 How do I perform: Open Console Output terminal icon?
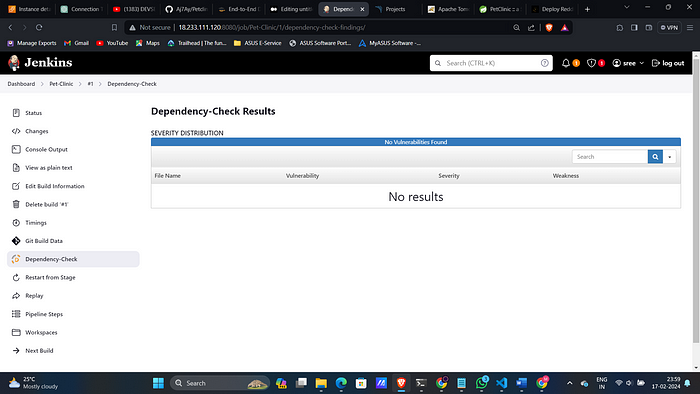(16, 149)
